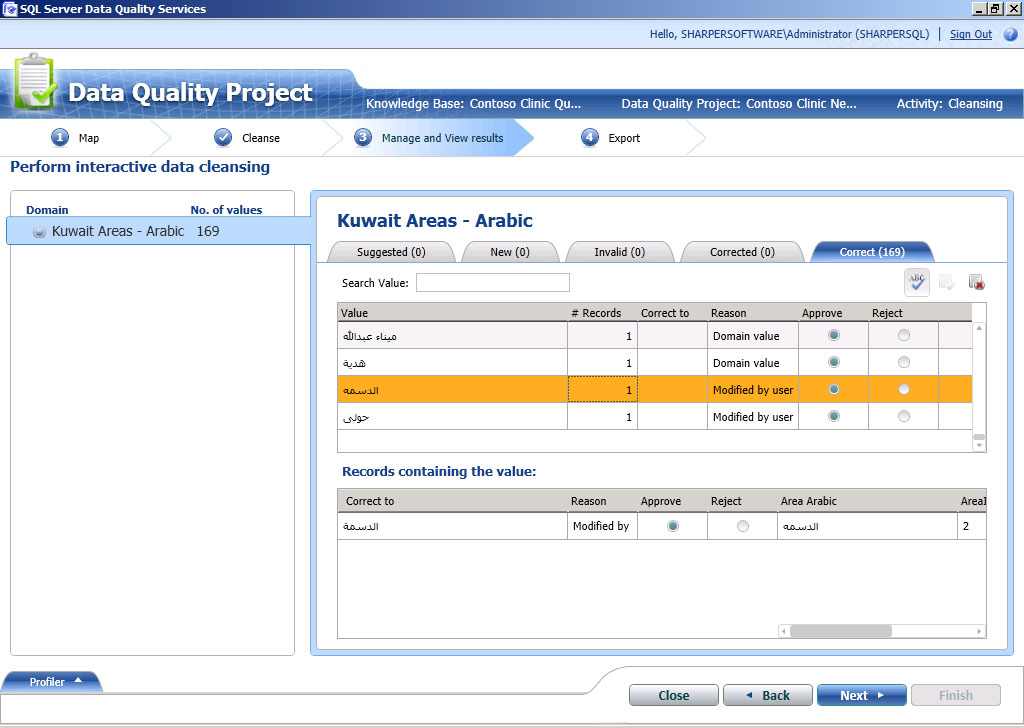1024x728 pixels.
Task: Select the Correct (169) tab
Action: pos(872,252)
